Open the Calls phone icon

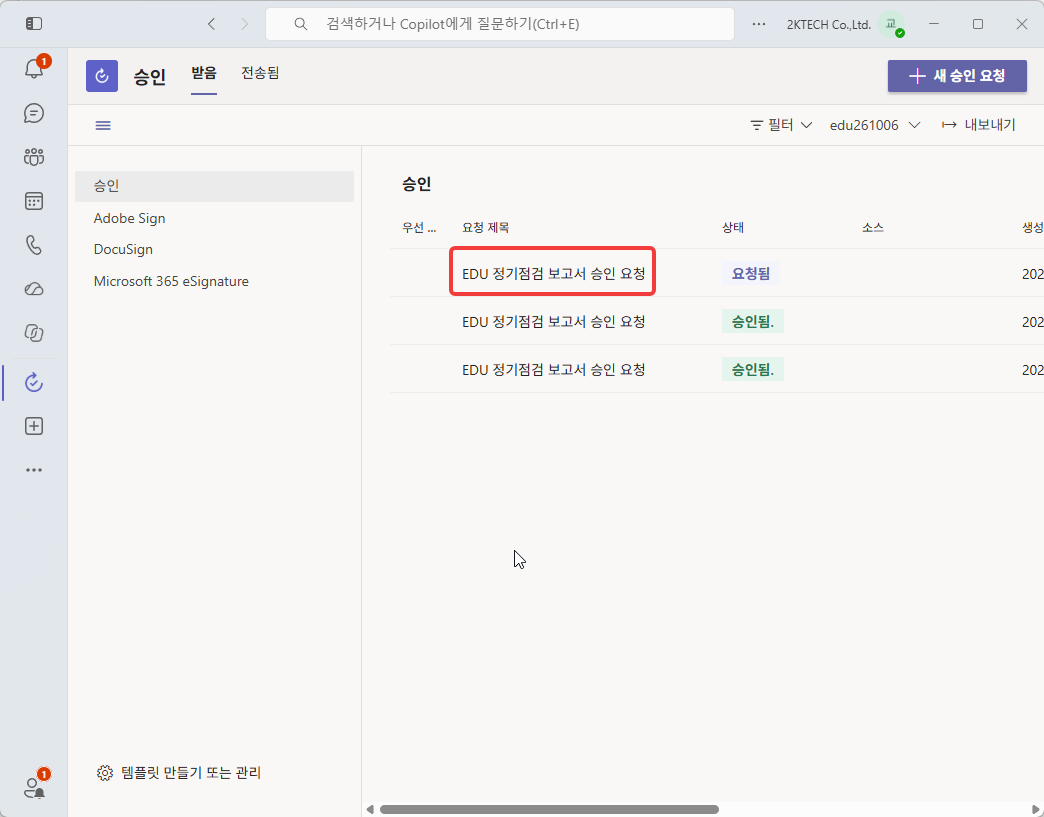[34, 245]
